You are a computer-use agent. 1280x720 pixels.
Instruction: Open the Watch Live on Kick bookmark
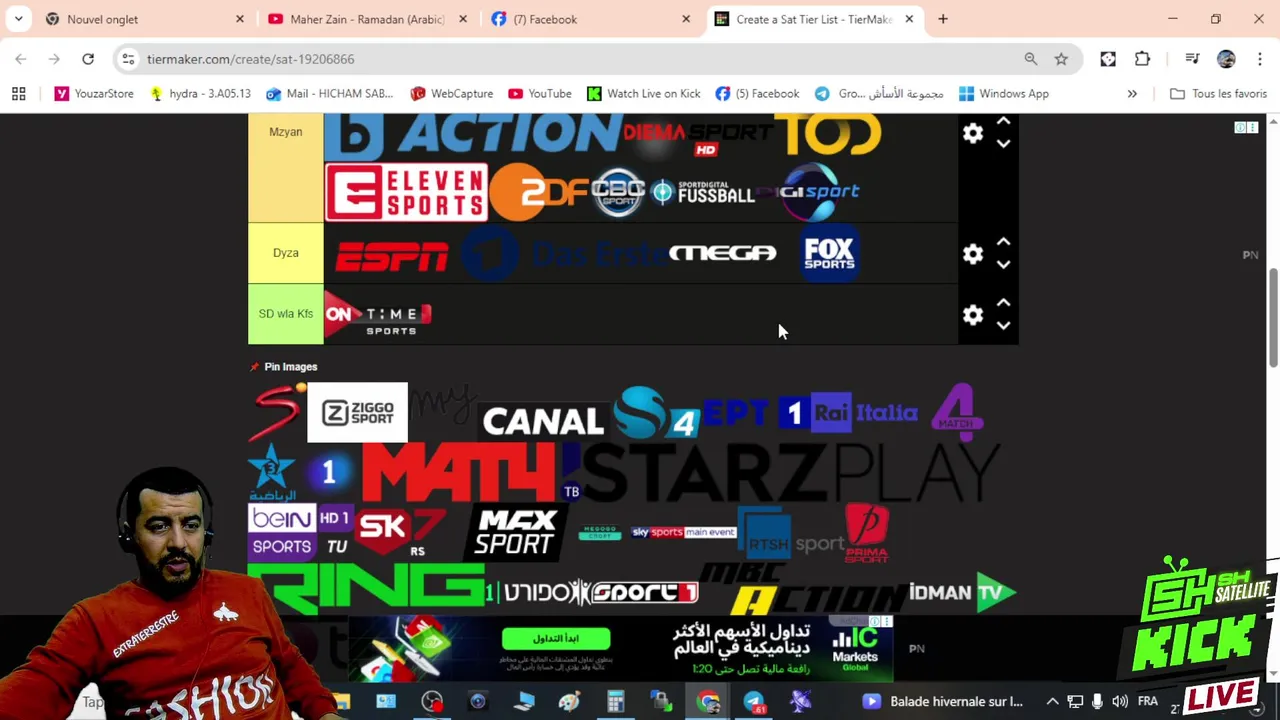pyautogui.click(x=643, y=93)
